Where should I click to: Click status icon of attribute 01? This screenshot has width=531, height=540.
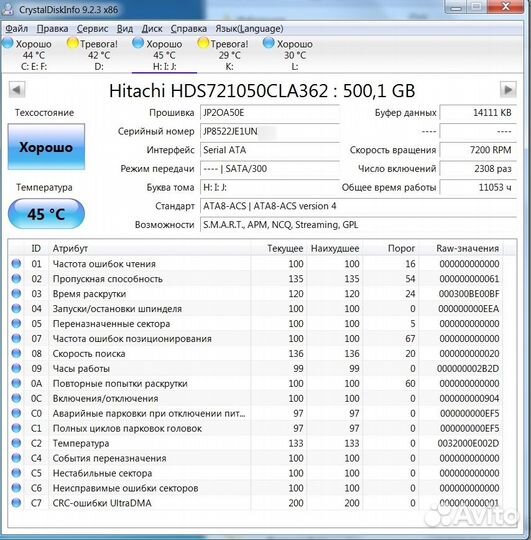(x=16, y=263)
